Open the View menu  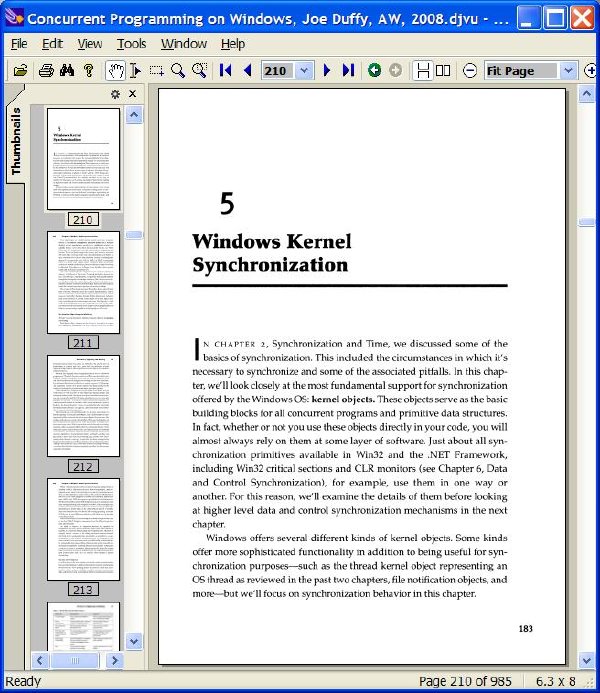click(x=90, y=44)
